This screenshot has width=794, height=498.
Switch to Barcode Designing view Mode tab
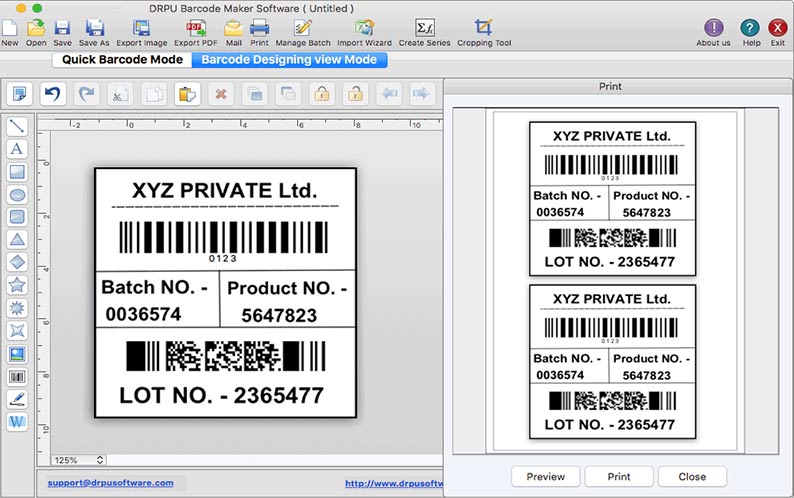click(288, 60)
